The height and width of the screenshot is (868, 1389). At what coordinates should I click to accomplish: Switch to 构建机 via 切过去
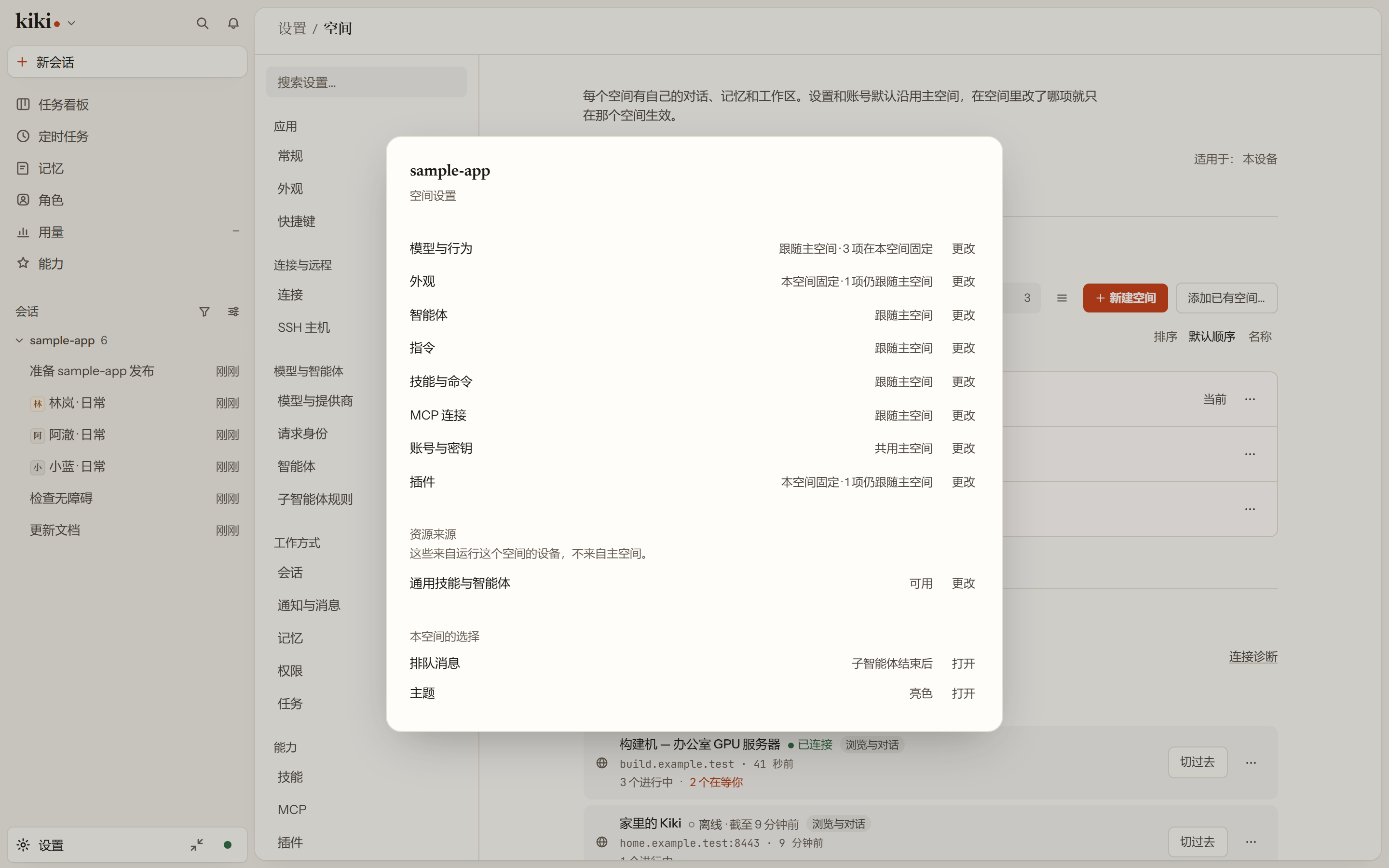(x=1198, y=762)
